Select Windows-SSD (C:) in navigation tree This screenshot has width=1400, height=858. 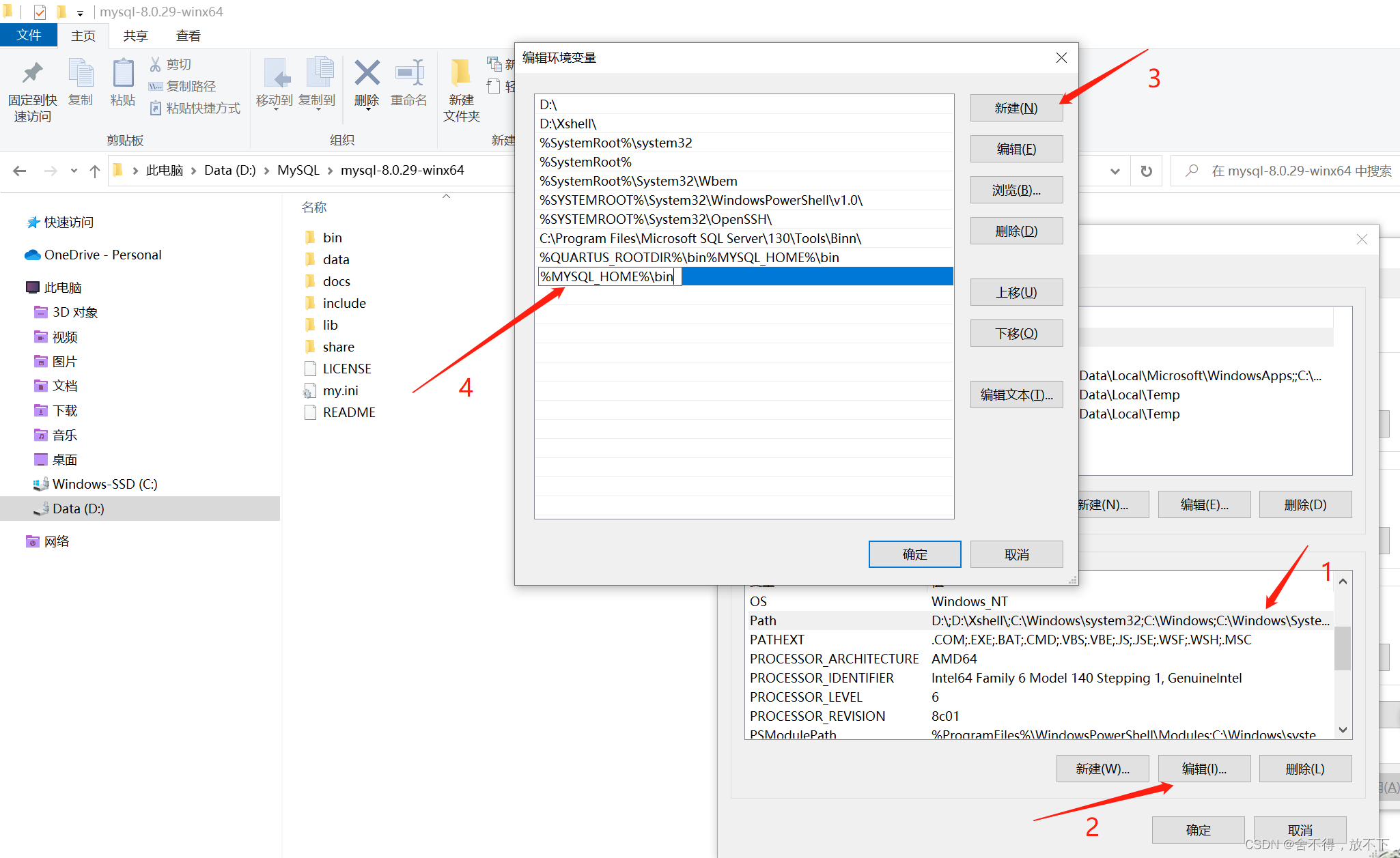click(x=104, y=484)
